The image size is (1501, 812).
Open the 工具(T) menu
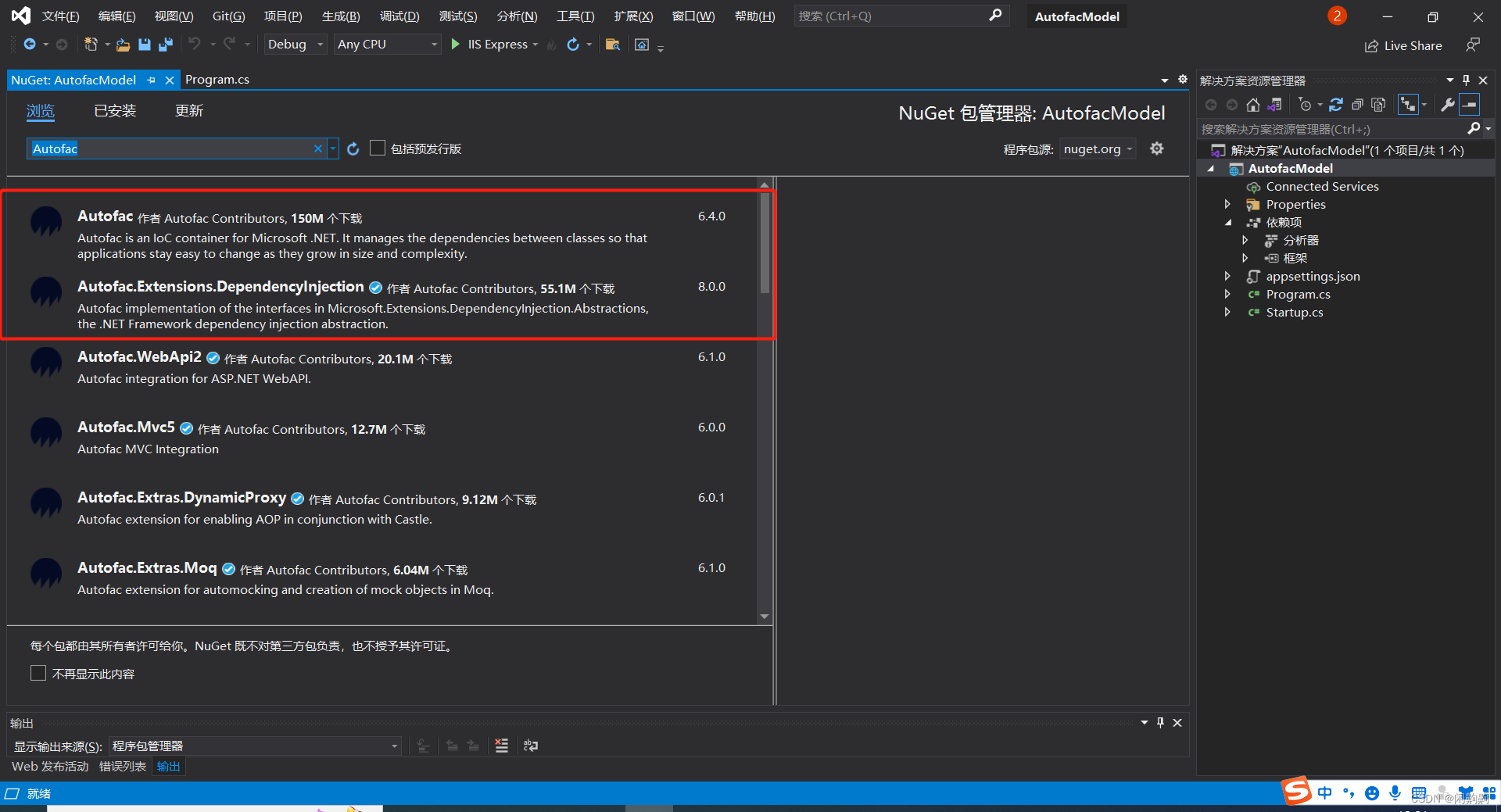pos(575,16)
